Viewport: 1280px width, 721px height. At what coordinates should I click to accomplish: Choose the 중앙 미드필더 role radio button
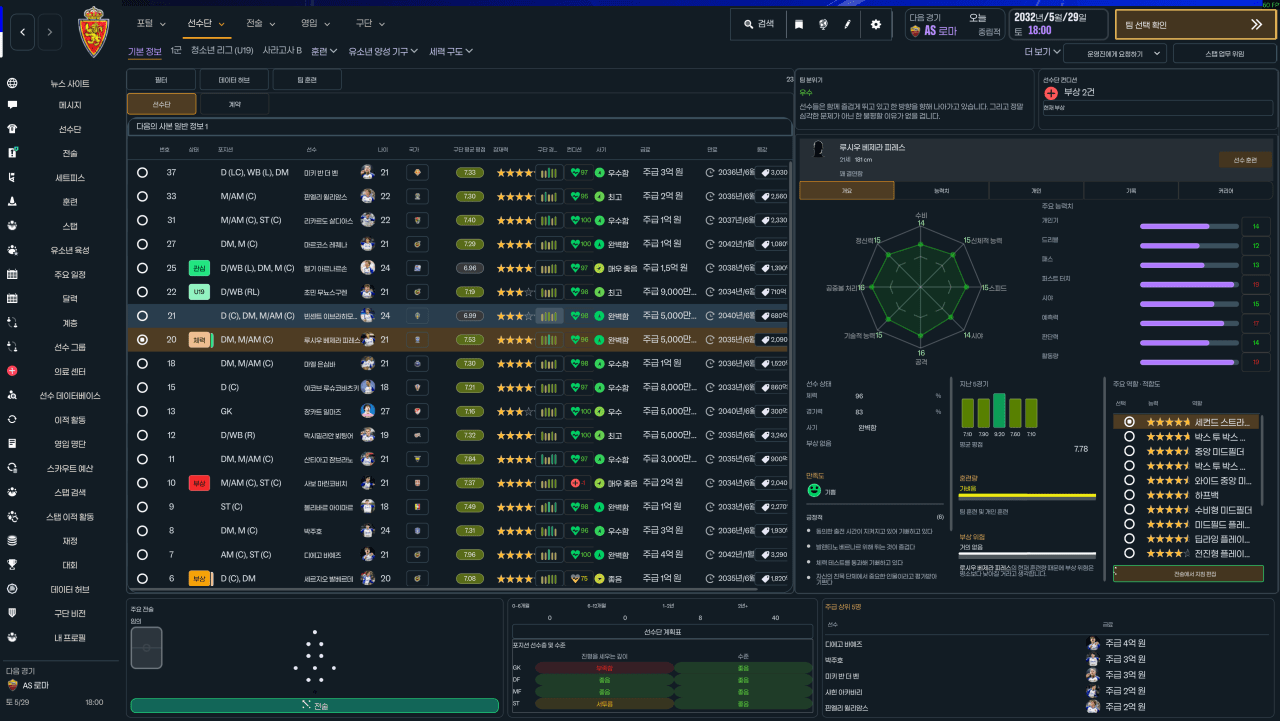[x=1129, y=451]
